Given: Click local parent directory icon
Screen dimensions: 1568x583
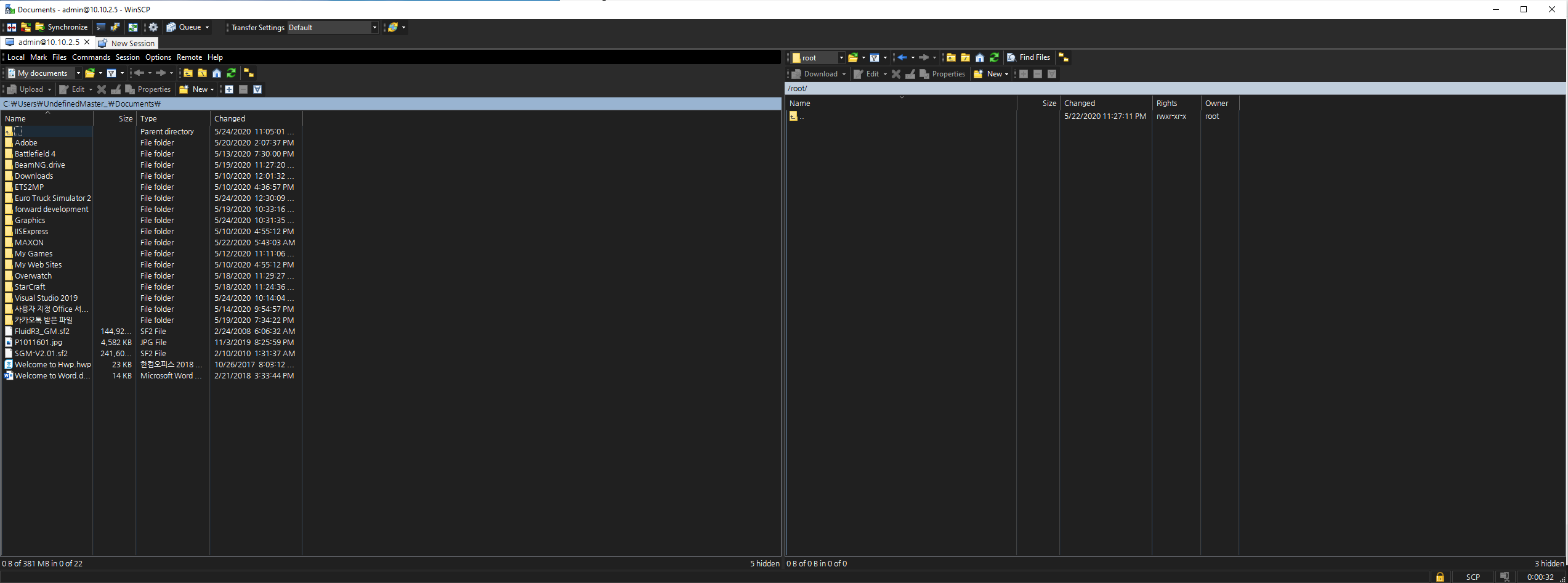Looking at the screenshot, I should click(x=188, y=73).
